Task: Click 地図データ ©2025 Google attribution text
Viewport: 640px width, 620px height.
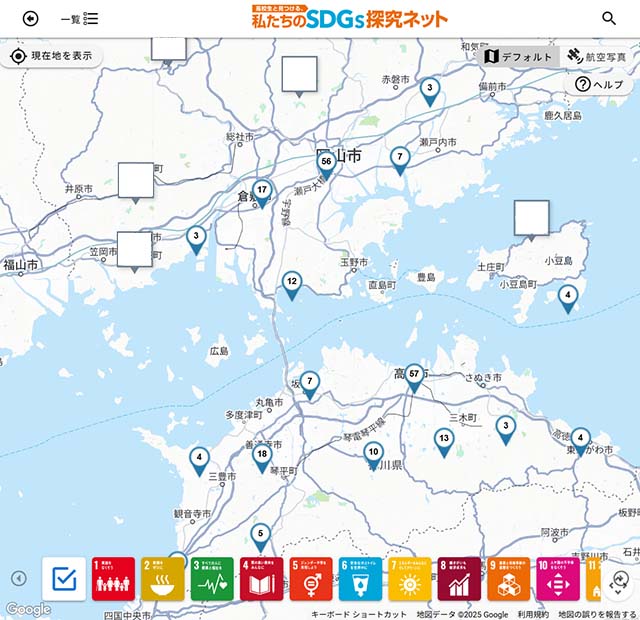Action: (462, 614)
